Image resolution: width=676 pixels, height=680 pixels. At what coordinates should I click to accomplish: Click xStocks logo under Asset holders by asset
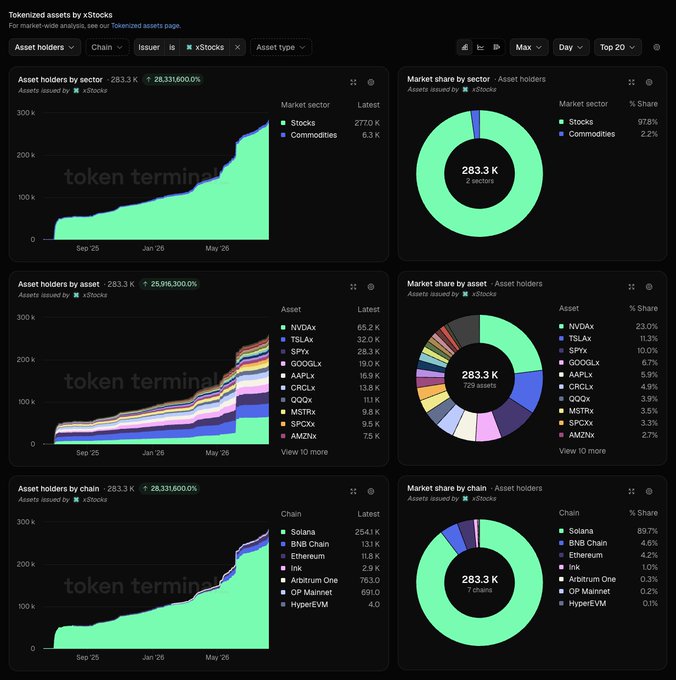(x=76, y=295)
